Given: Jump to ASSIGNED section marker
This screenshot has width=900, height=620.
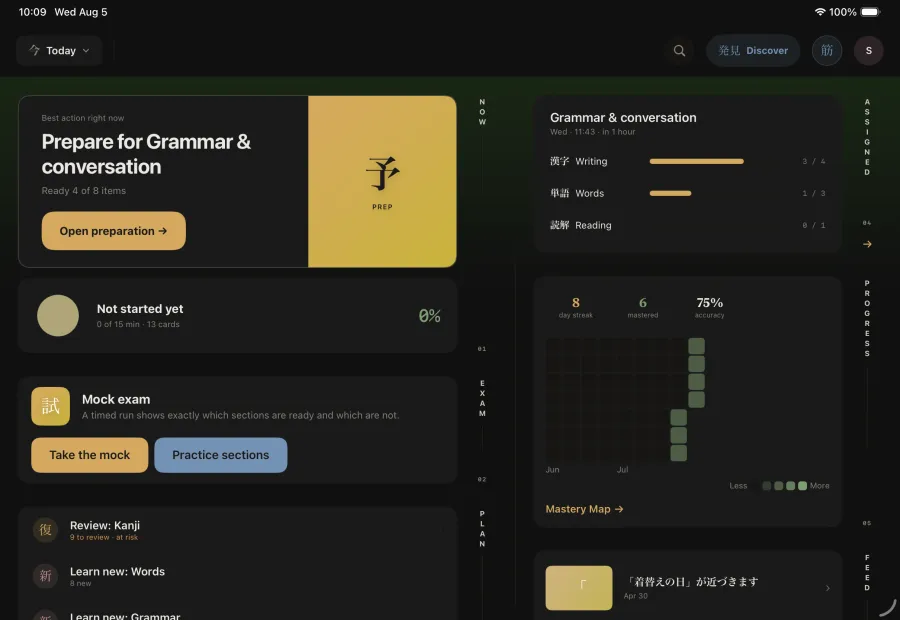Looking at the screenshot, I should (x=867, y=137).
